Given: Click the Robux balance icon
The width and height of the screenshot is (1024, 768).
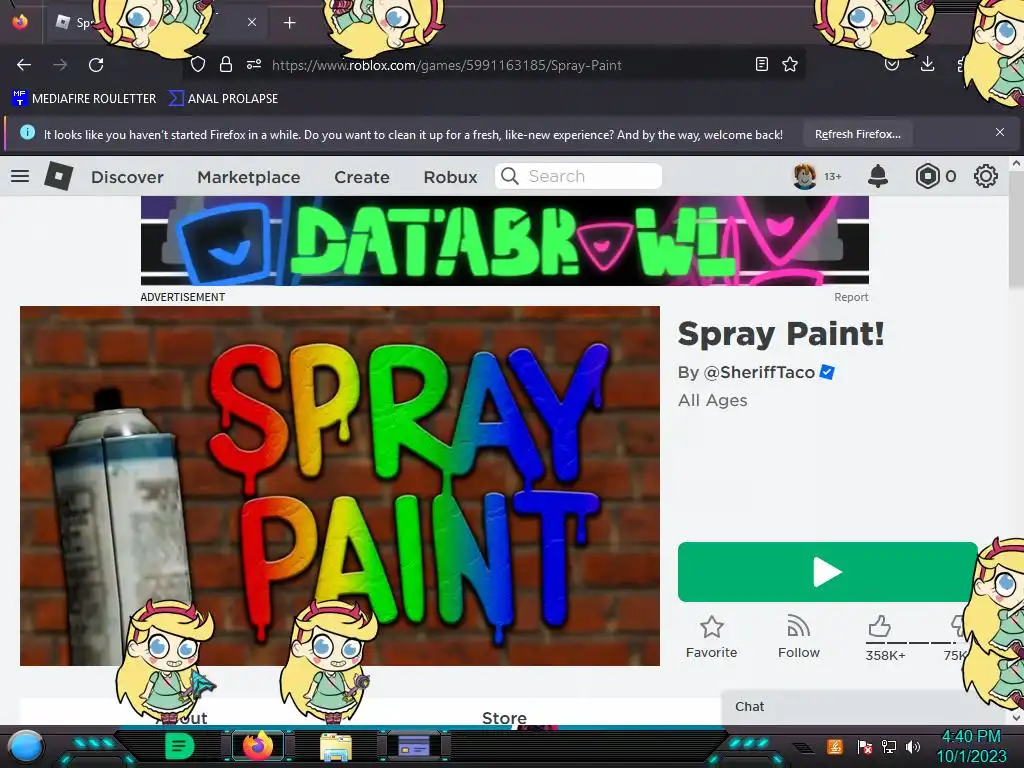Looking at the screenshot, I should pos(927,176).
